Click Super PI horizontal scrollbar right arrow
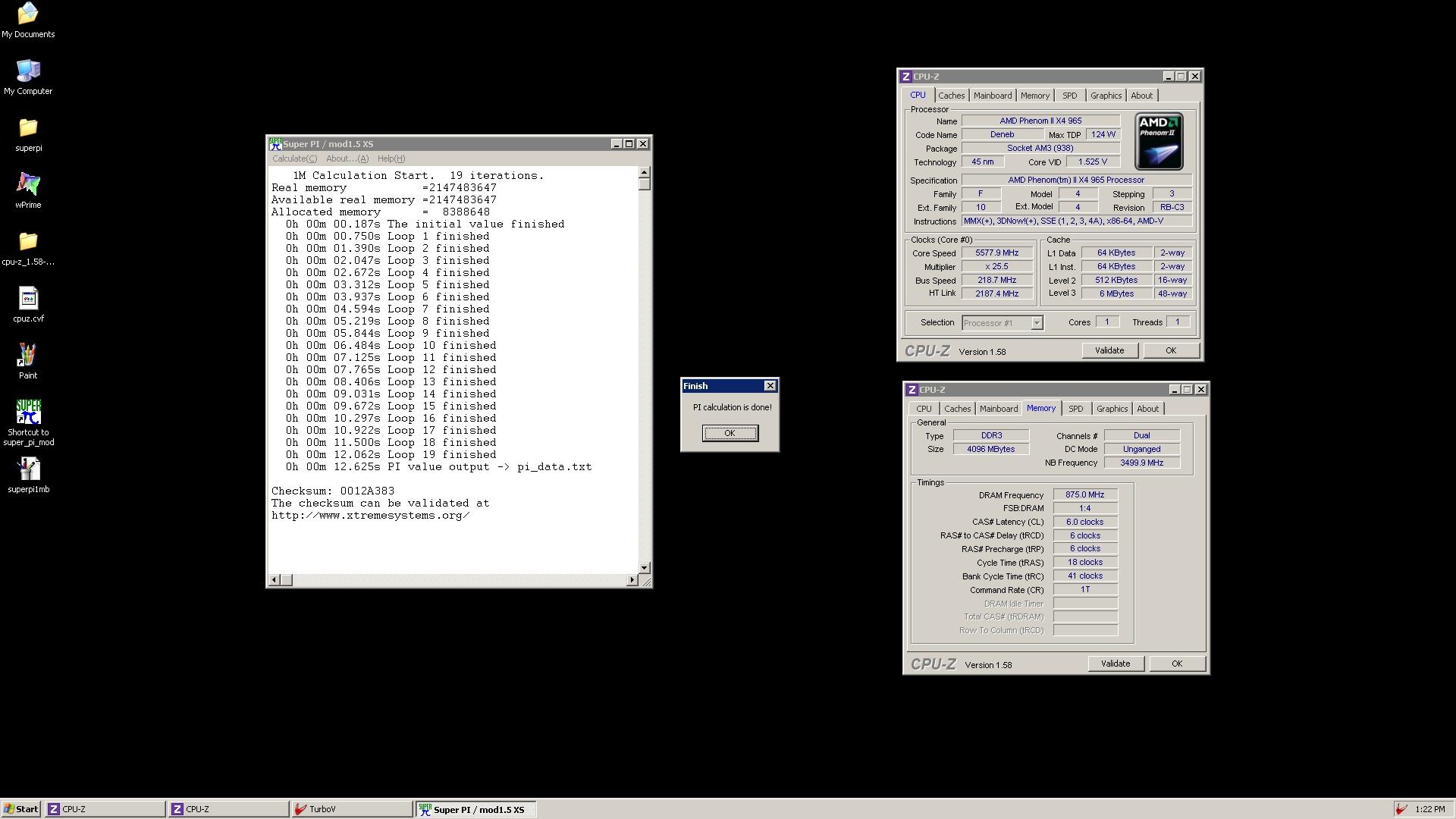Image resolution: width=1456 pixels, height=819 pixels. [632, 580]
